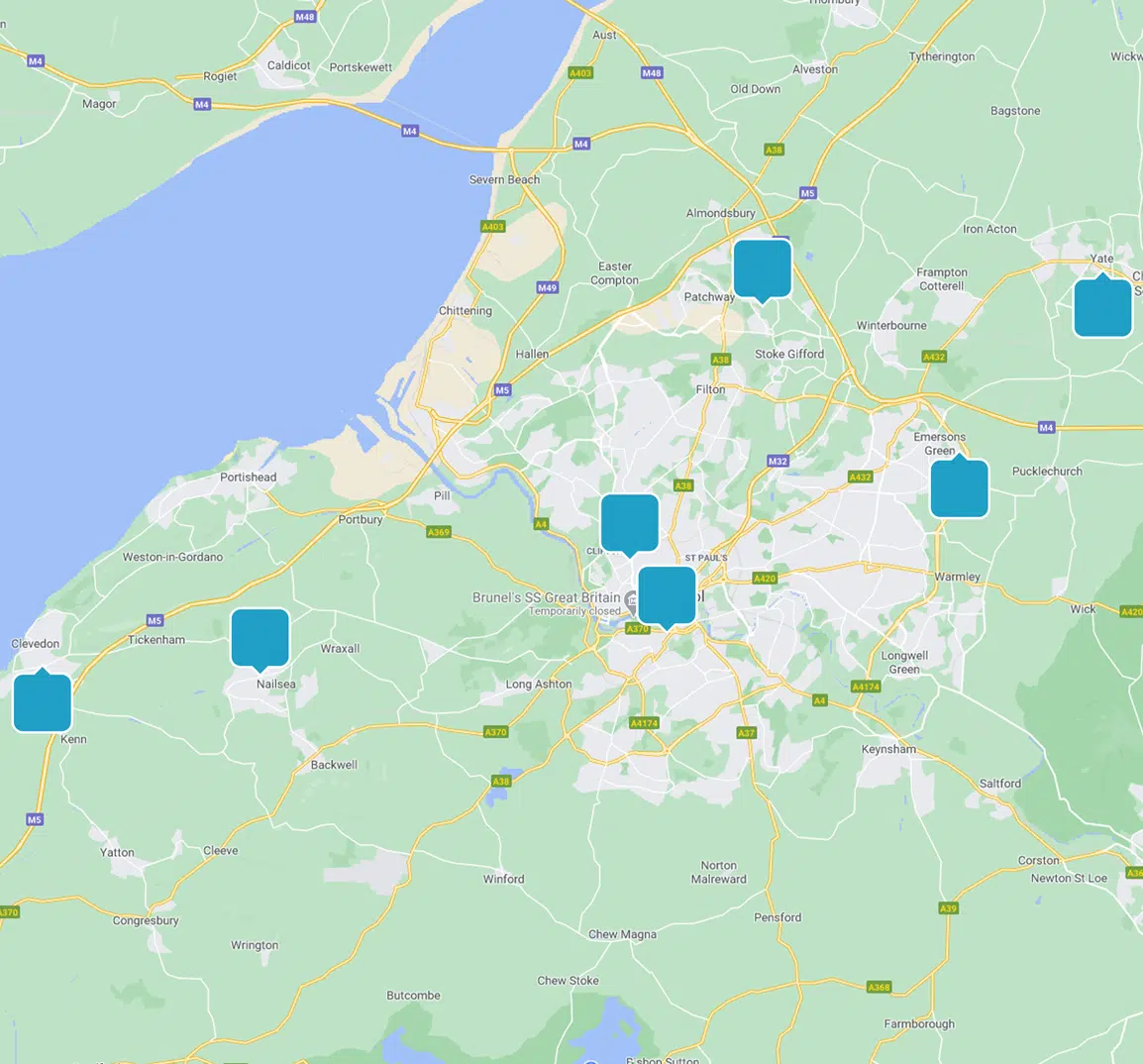Select the A368 road shield
Screen dimensions: 1143x1064
(879, 987)
